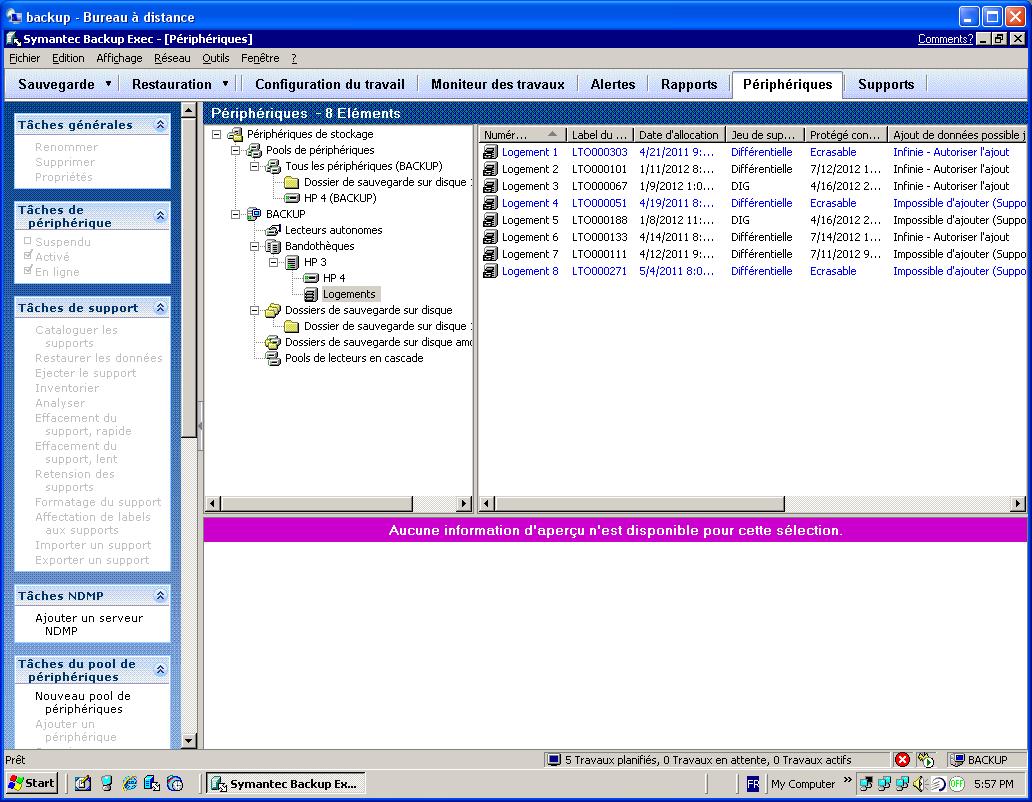Click the red error icon in status bar
Viewport: 1032px width, 802px height.
902,760
